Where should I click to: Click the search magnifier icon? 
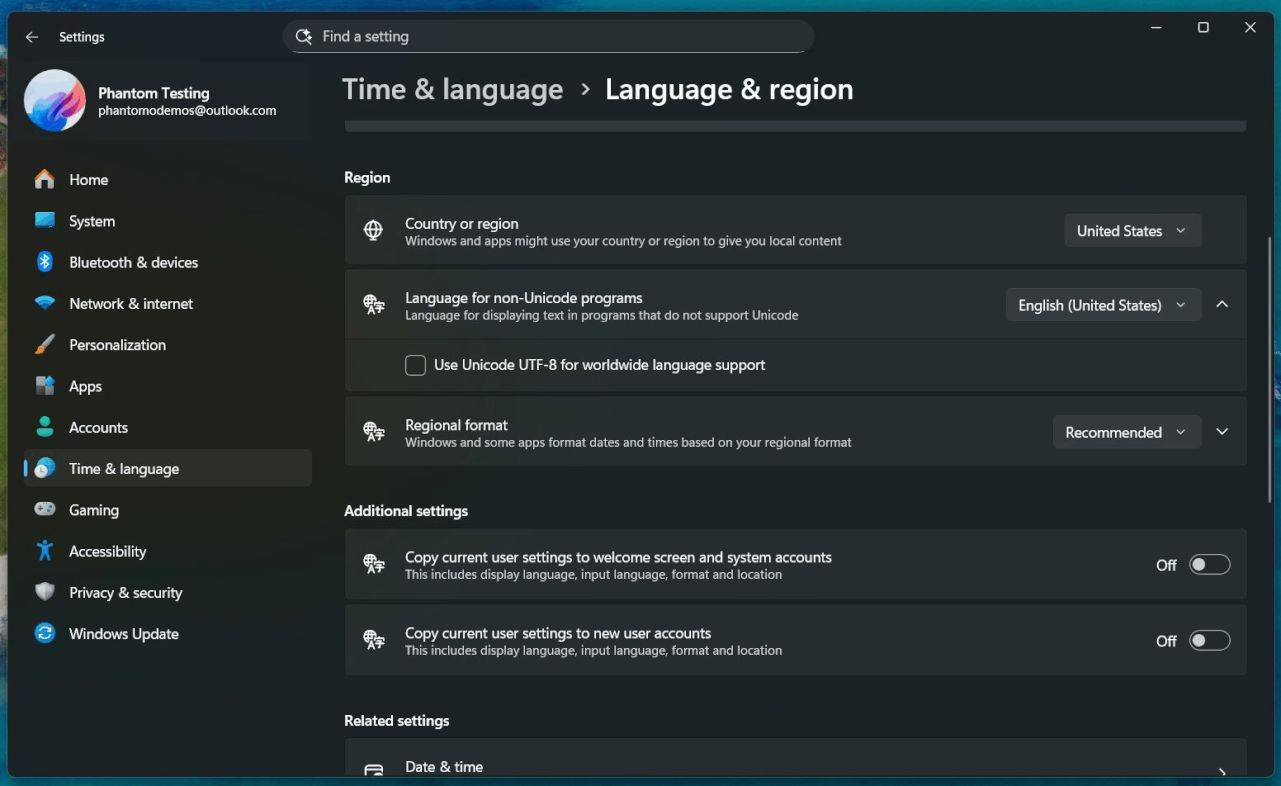click(304, 37)
